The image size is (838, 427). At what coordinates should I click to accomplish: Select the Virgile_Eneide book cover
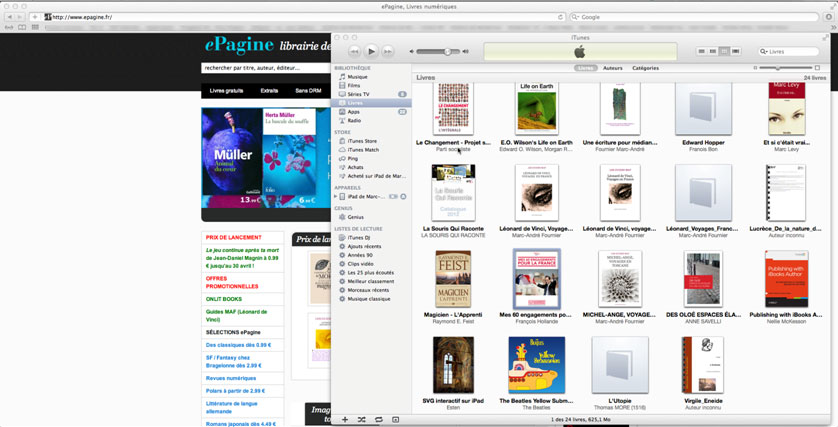tap(703, 365)
